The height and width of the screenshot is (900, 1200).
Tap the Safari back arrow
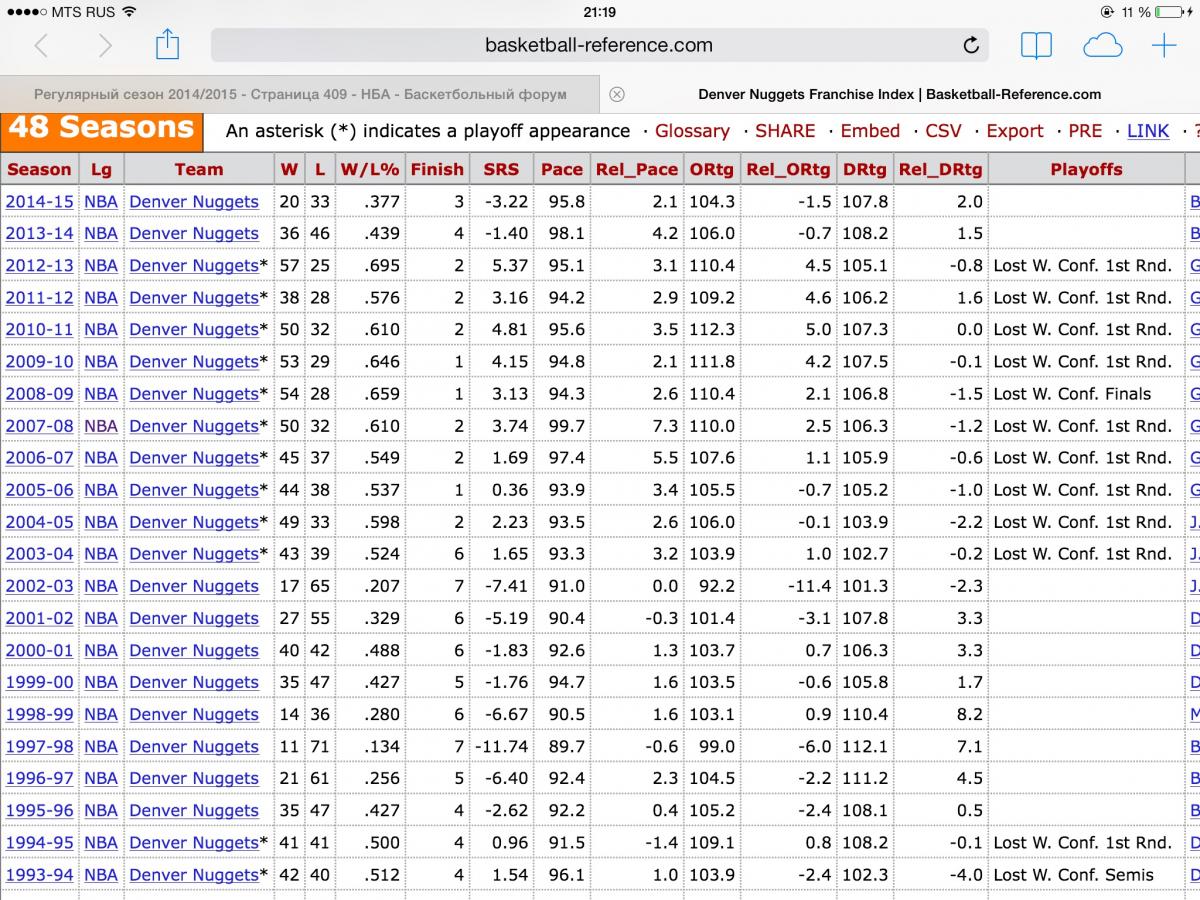(x=41, y=45)
